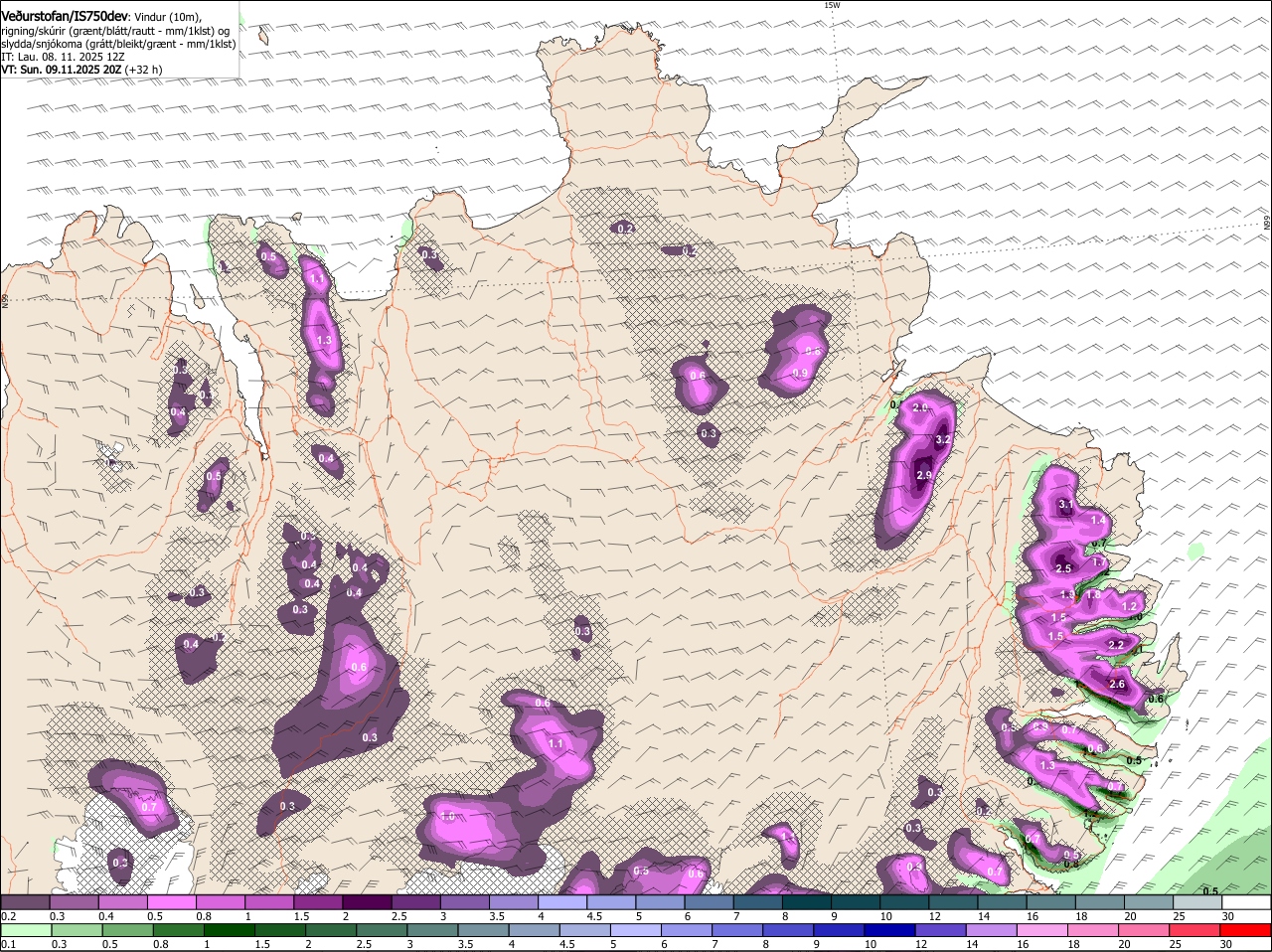Select the 'IT: Lau. 08. 11. 2025 12Z' line
This screenshot has width=1272, height=952.
[x=63, y=57]
